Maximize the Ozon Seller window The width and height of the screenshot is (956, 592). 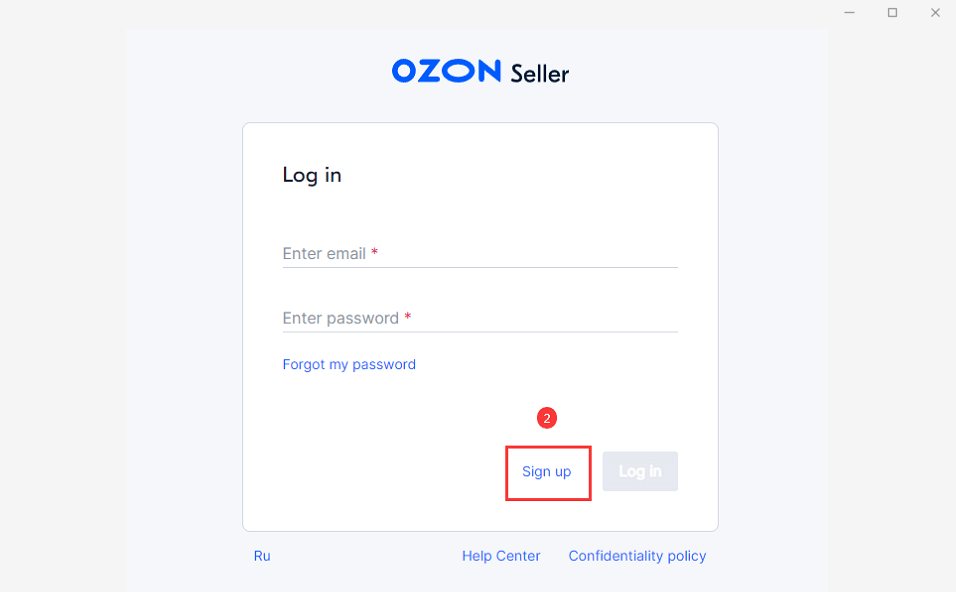pyautogui.click(x=892, y=13)
